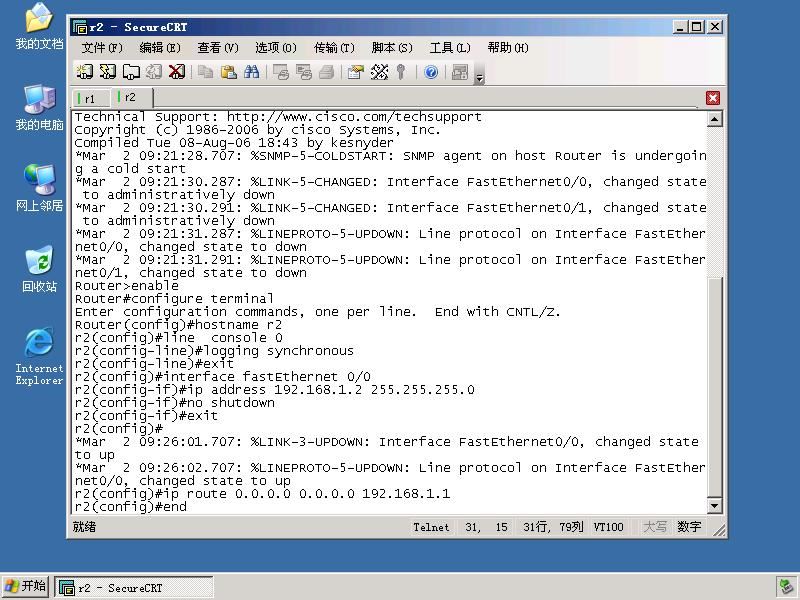Click the greyed Reconnect icon
Screen dimensions: 800x600
point(154,72)
